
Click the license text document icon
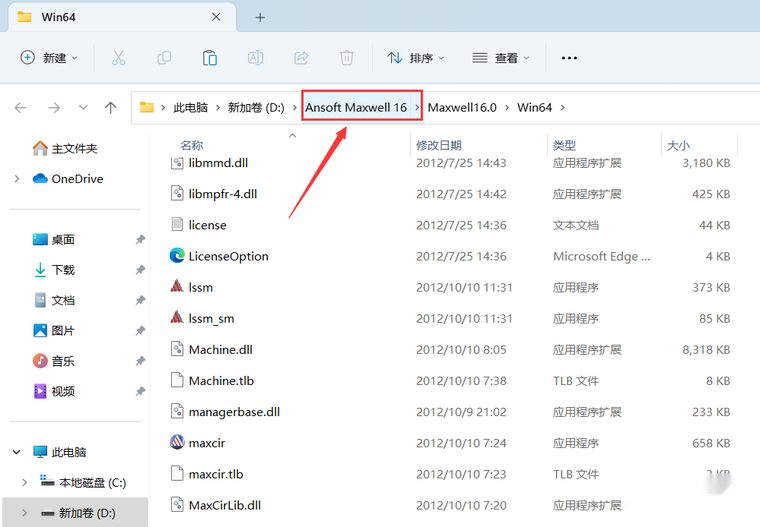177,224
